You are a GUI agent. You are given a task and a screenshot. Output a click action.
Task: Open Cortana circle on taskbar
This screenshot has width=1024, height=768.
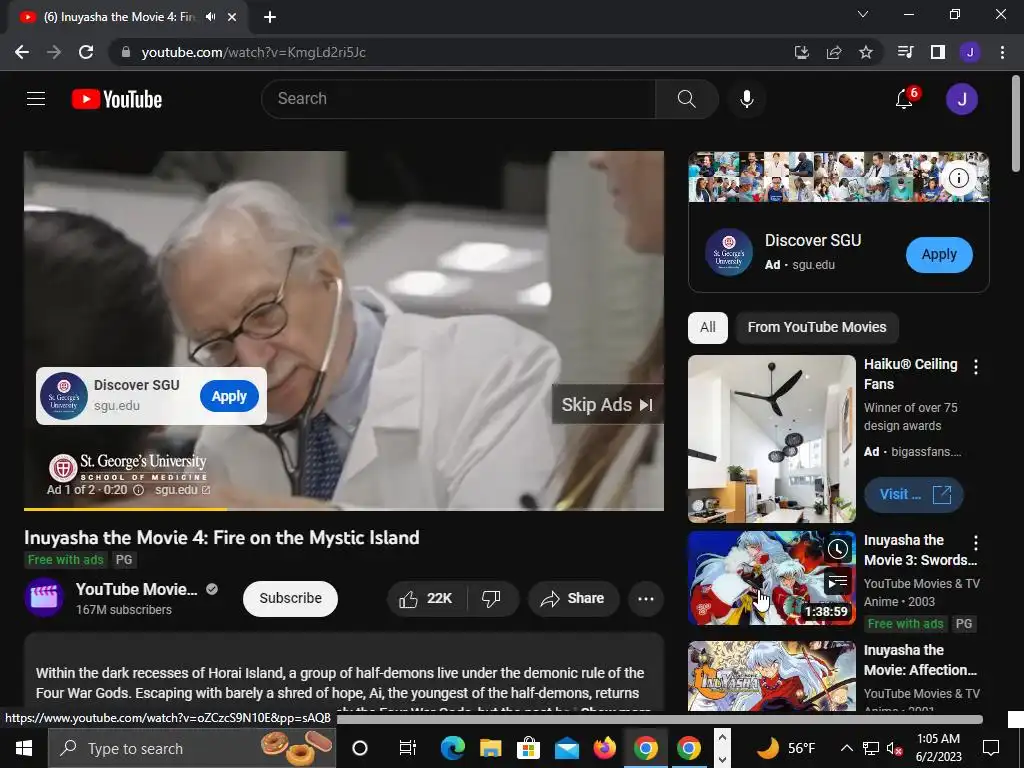(x=360, y=748)
